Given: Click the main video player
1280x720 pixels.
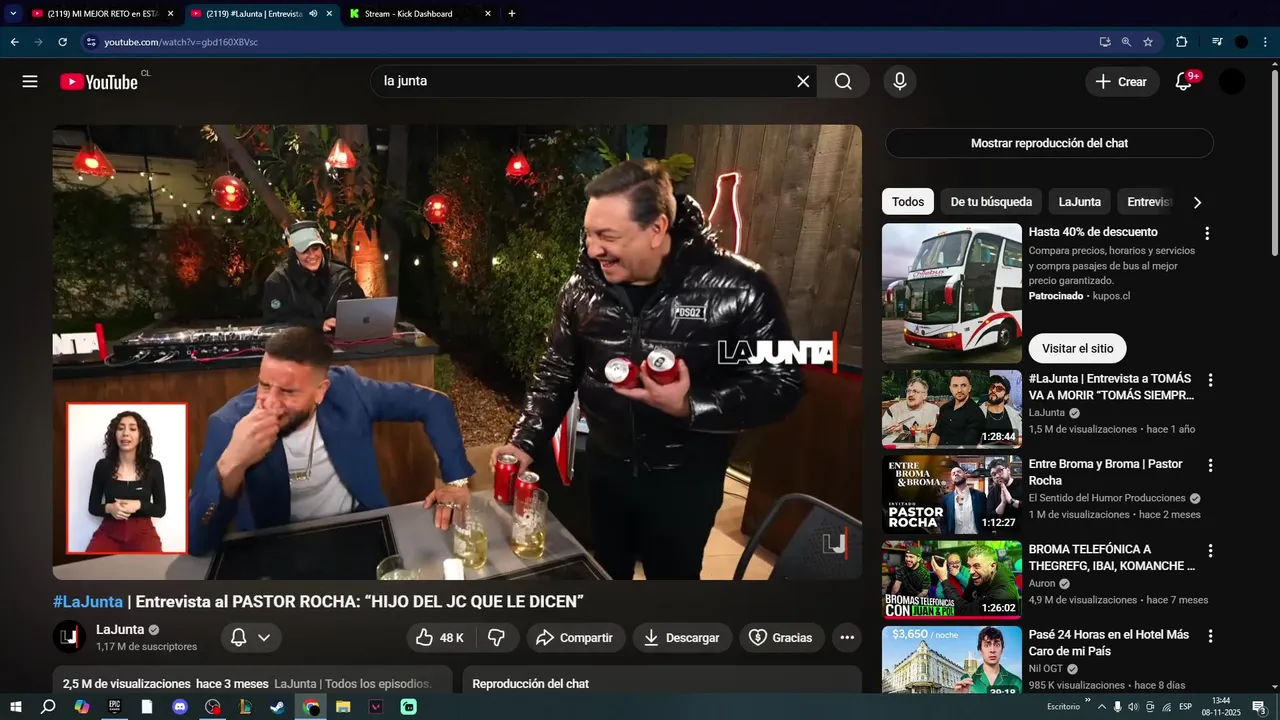Looking at the screenshot, I should (x=457, y=352).
